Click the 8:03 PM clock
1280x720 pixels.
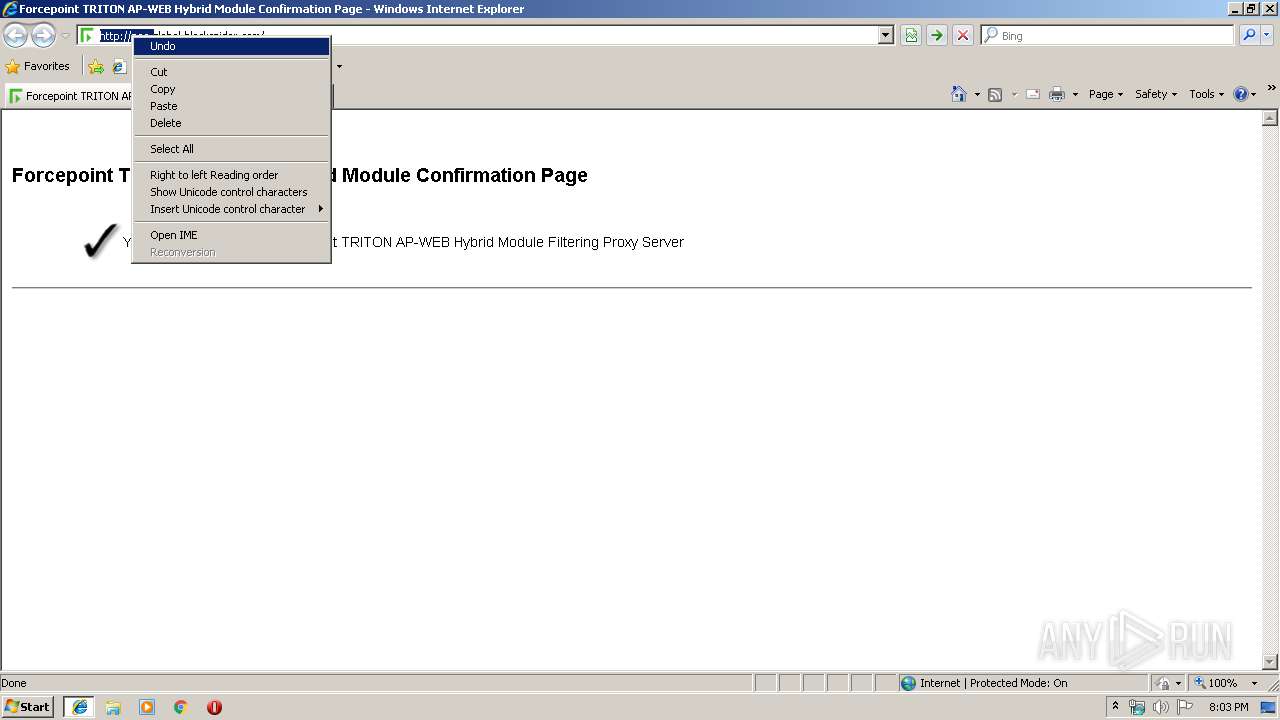(1228, 707)
